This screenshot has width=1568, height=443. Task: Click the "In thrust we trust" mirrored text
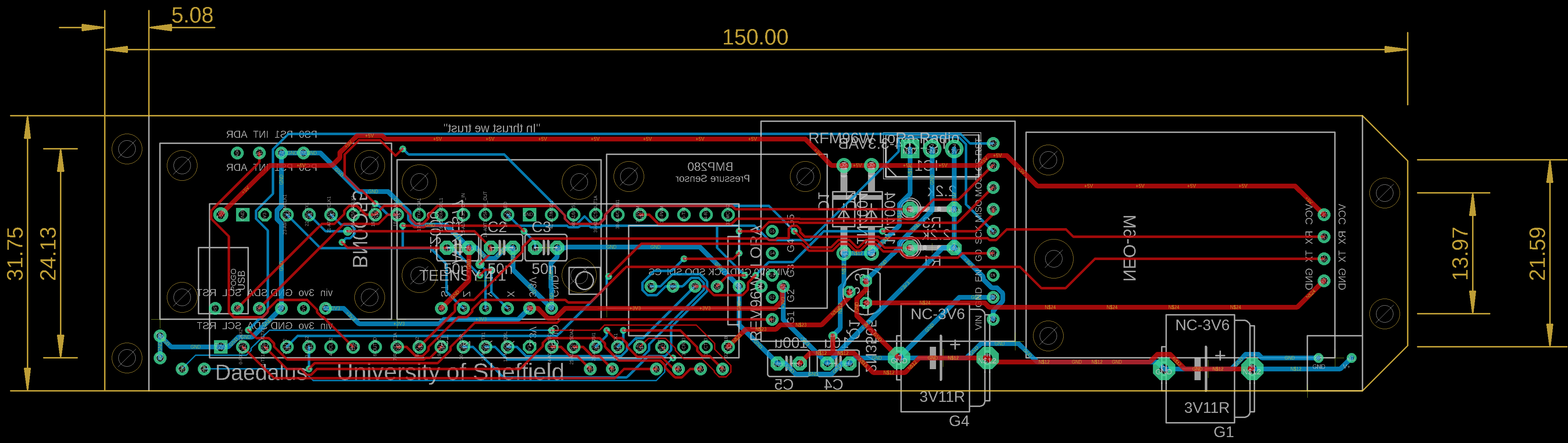click(x=492, y=129)
